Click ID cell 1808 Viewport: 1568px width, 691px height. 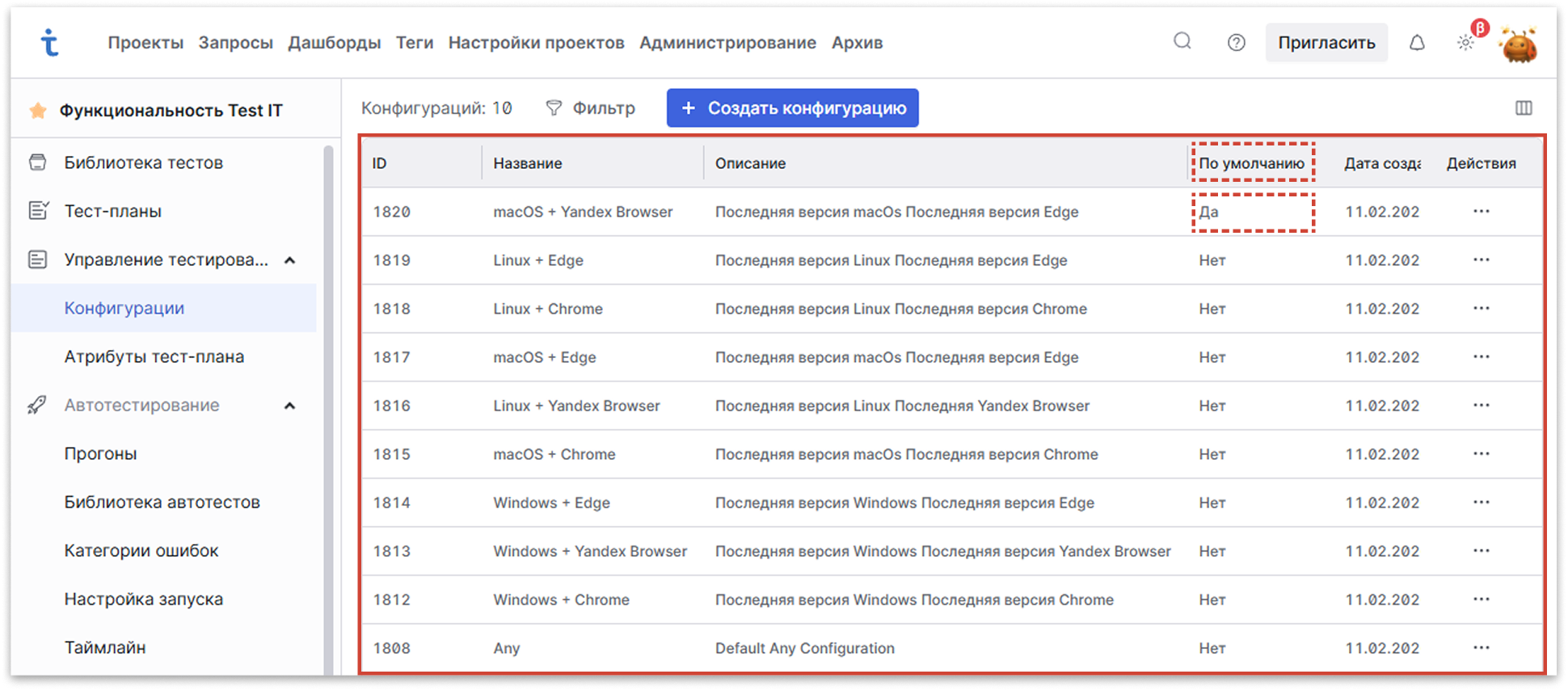pos(391,648)
